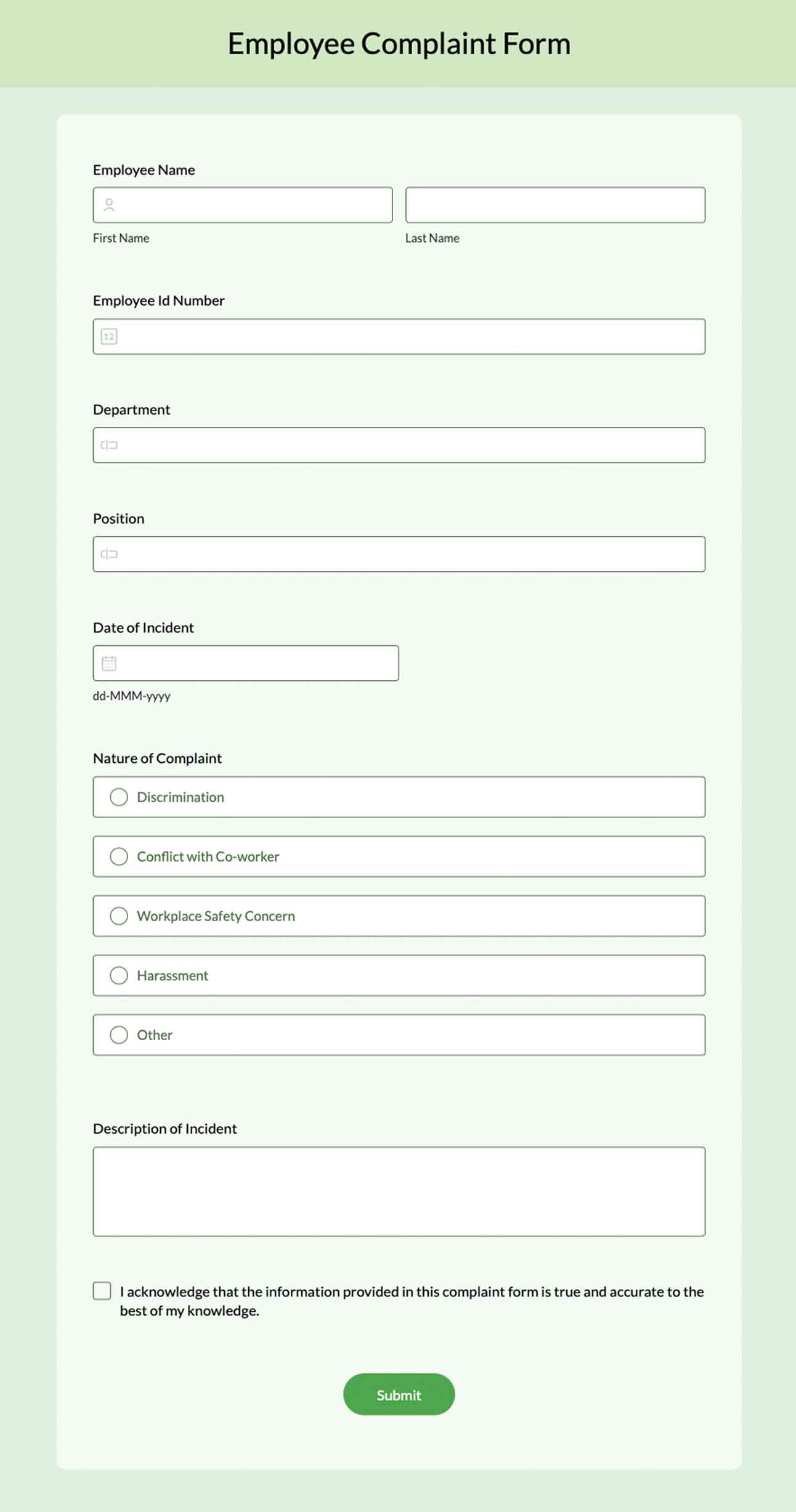Click the field icon inside Position input
This screenshot has height=1512, width=796.
click(108, 554)
